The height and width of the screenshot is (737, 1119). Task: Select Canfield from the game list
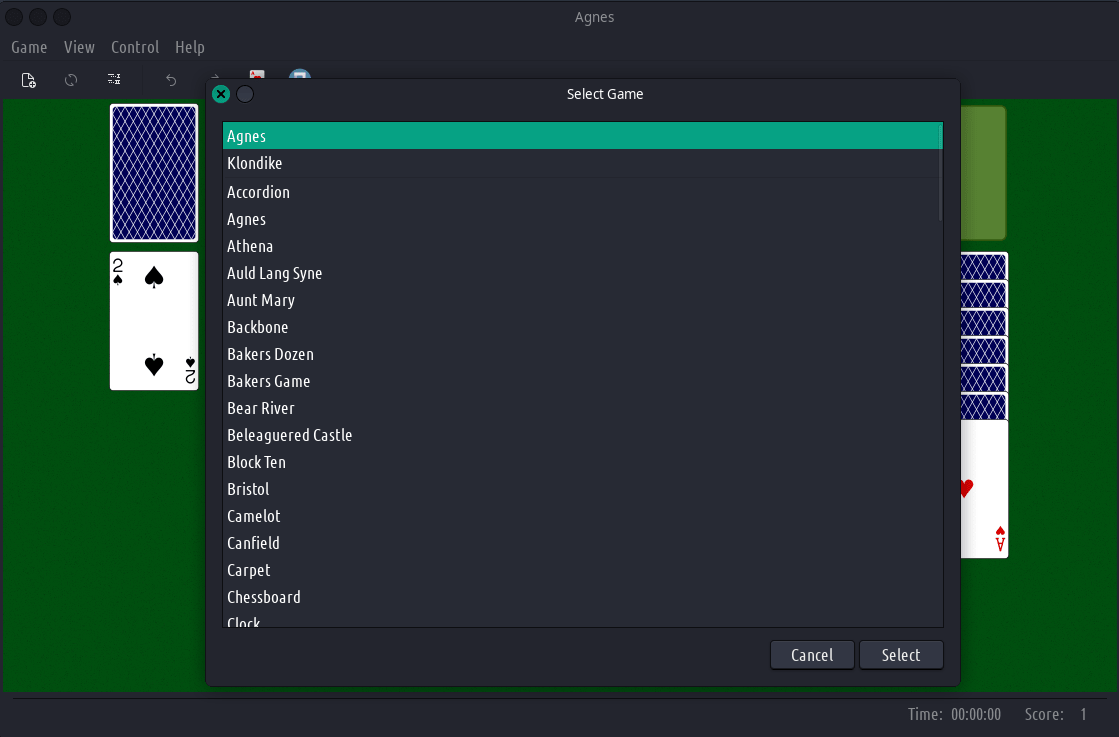253,543
